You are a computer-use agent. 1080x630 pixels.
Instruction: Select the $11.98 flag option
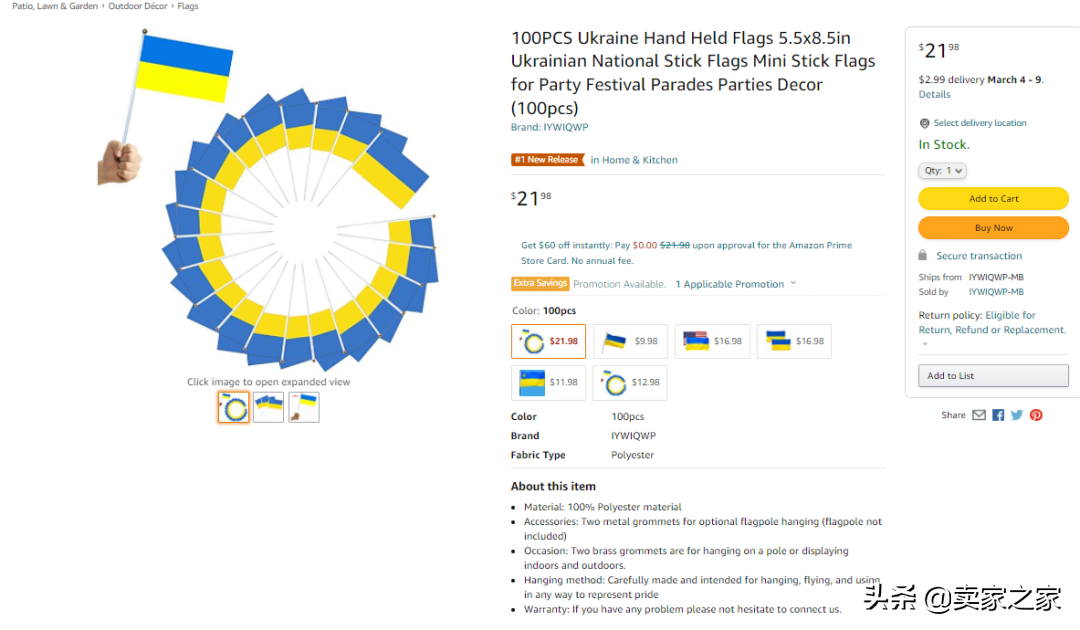549,382
